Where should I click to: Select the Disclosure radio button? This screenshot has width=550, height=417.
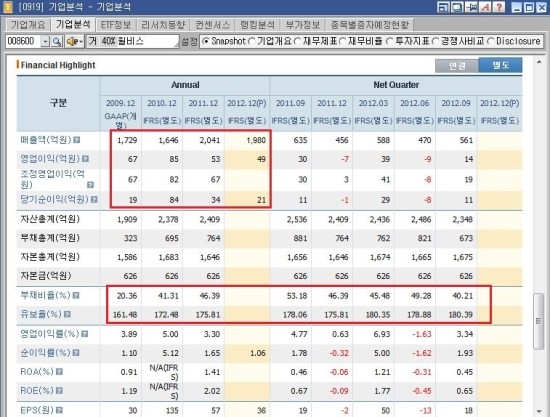(x=491, y=41)
